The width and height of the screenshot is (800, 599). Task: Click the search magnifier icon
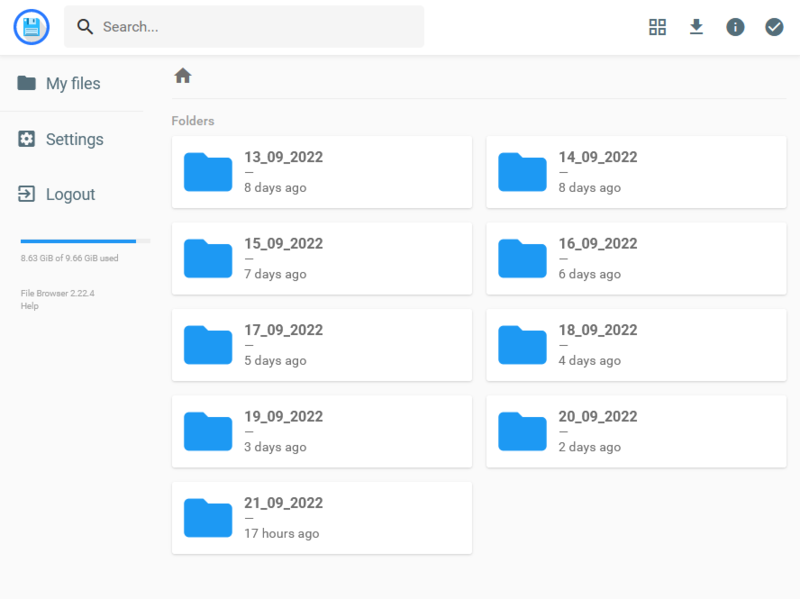(85, 27)
